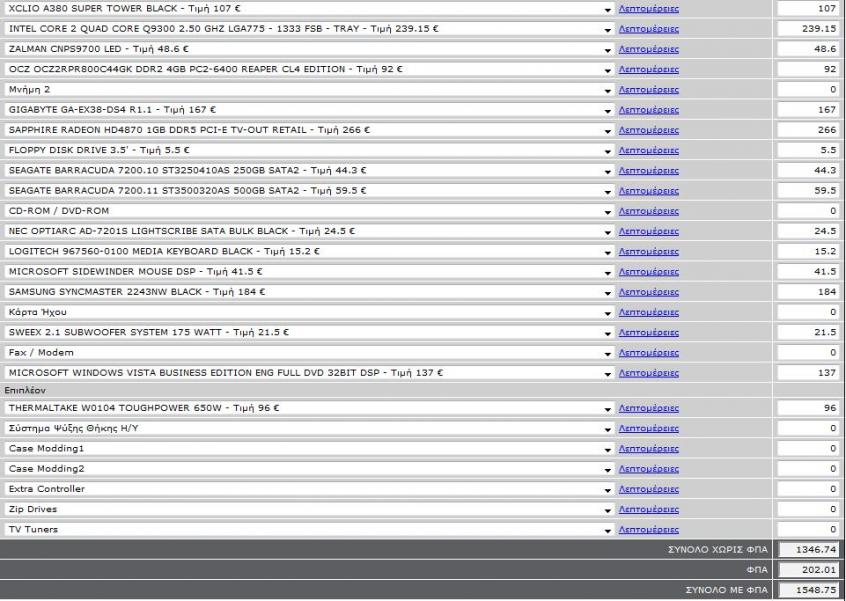Open the Μνήμη 2 selection dropdown
The height and width of the screenshot is (601, 846).
[x=309, y=90]
